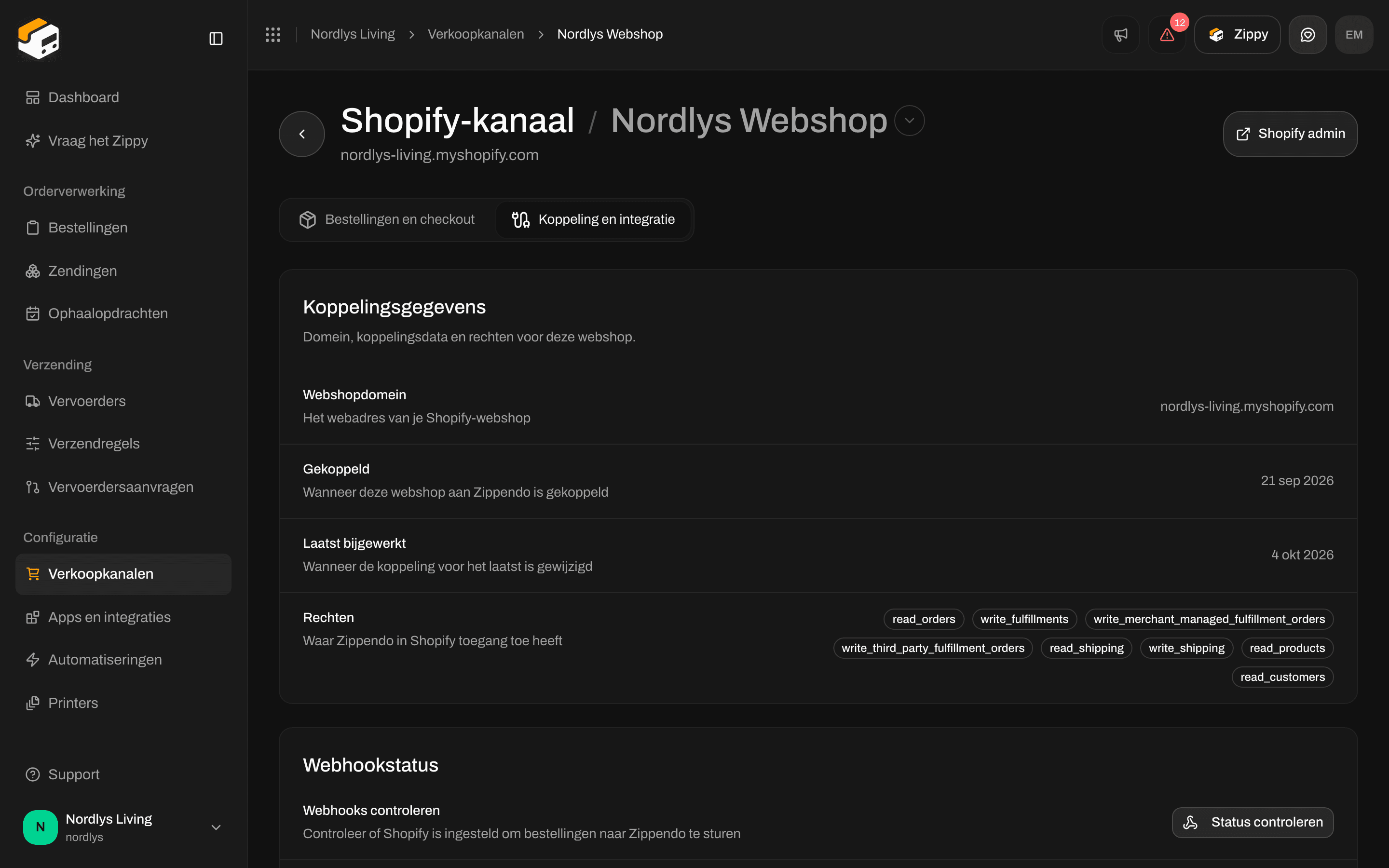Open Dashboard in the sidebar
This screenshot has width=1389, height=868.
tap(123, 97)
